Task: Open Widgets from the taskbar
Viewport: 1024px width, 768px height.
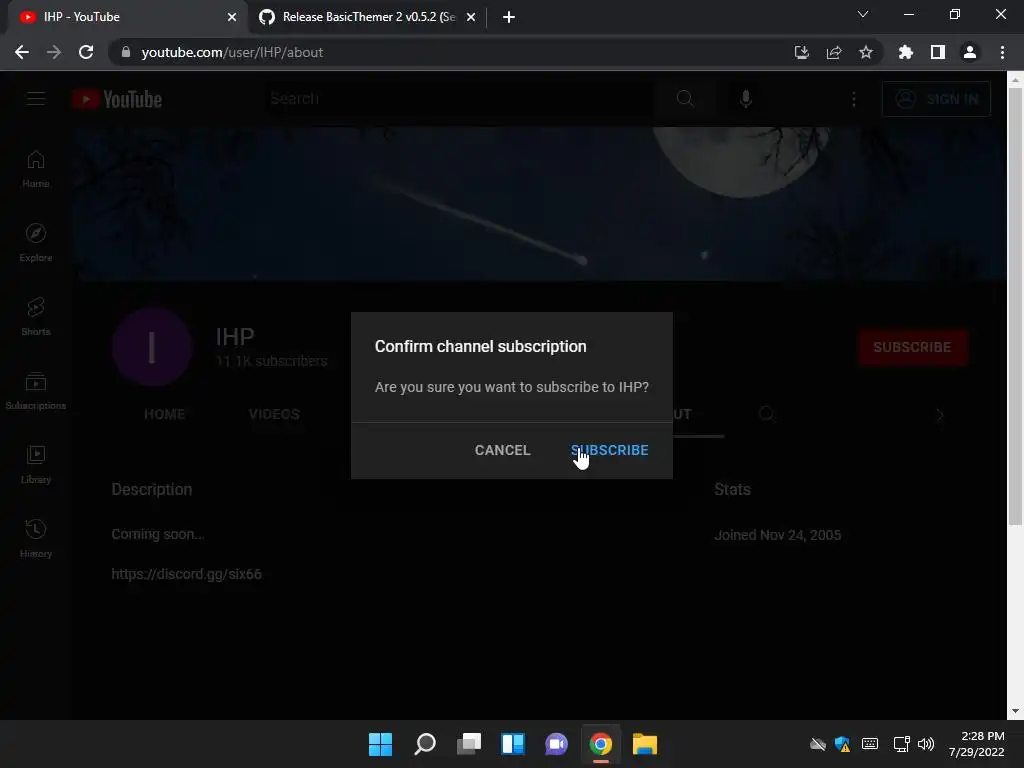Action: coord(513,744)
